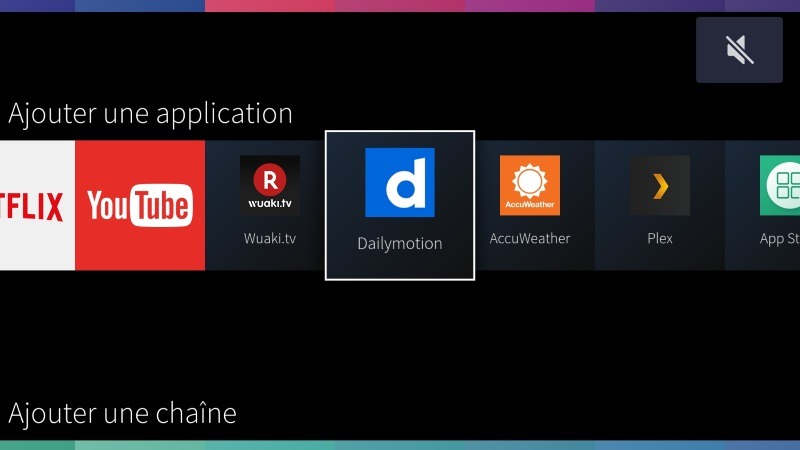This screenshot has height=450, width=800.
Task: Click the Wuaki.tv text label
Action: (269, 239)
